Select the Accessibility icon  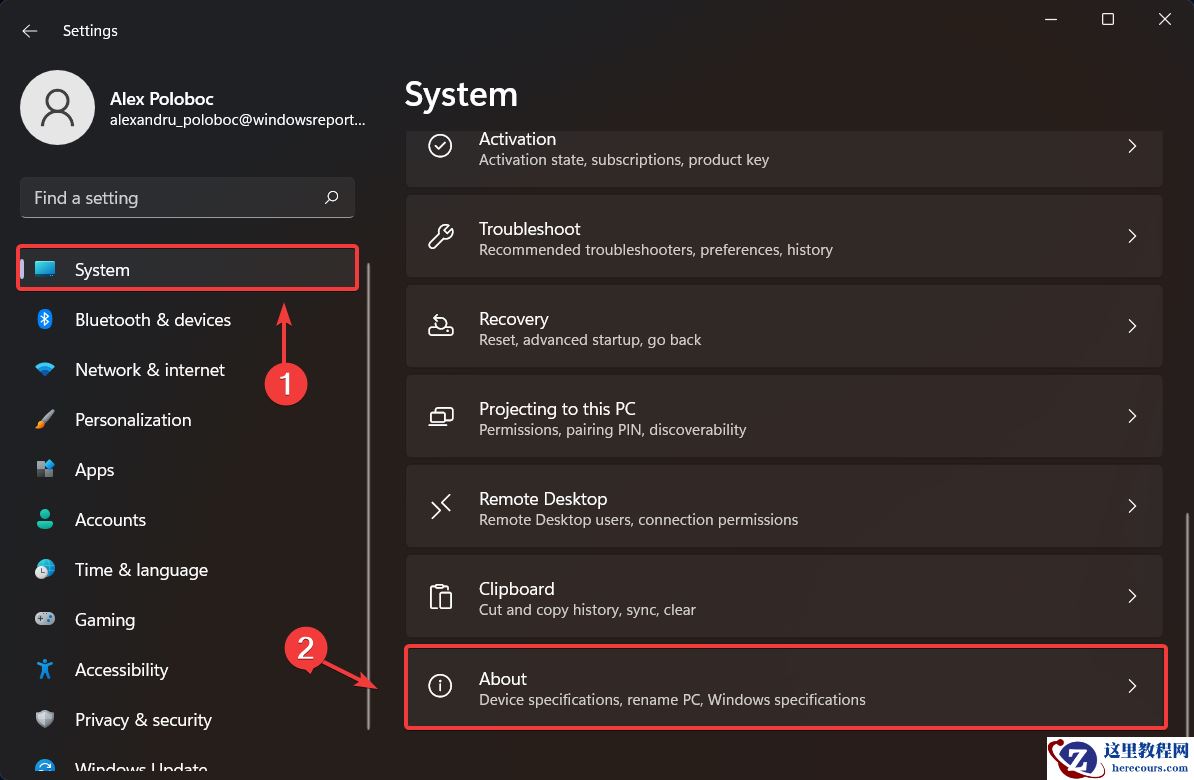45,669
